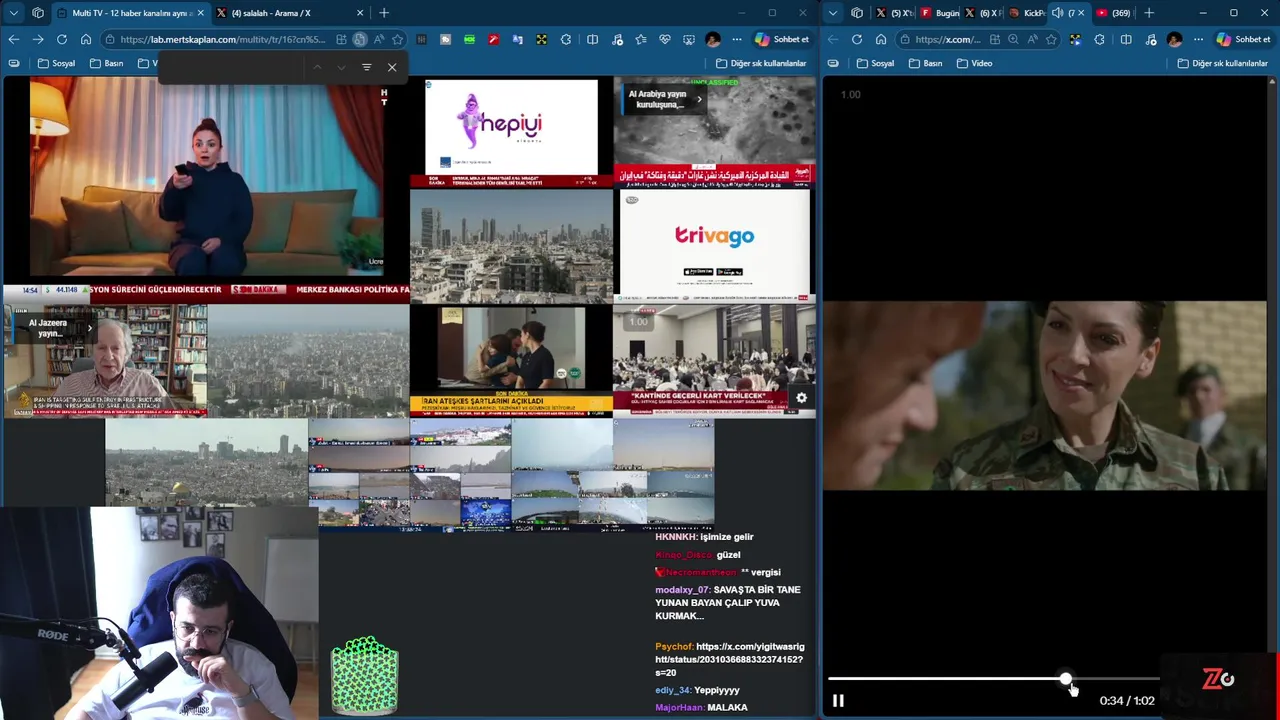Viewport: 1280px width, 720px height.
Task: Open Video bookmarks folder in the right browser
Action: click(974, 63)
